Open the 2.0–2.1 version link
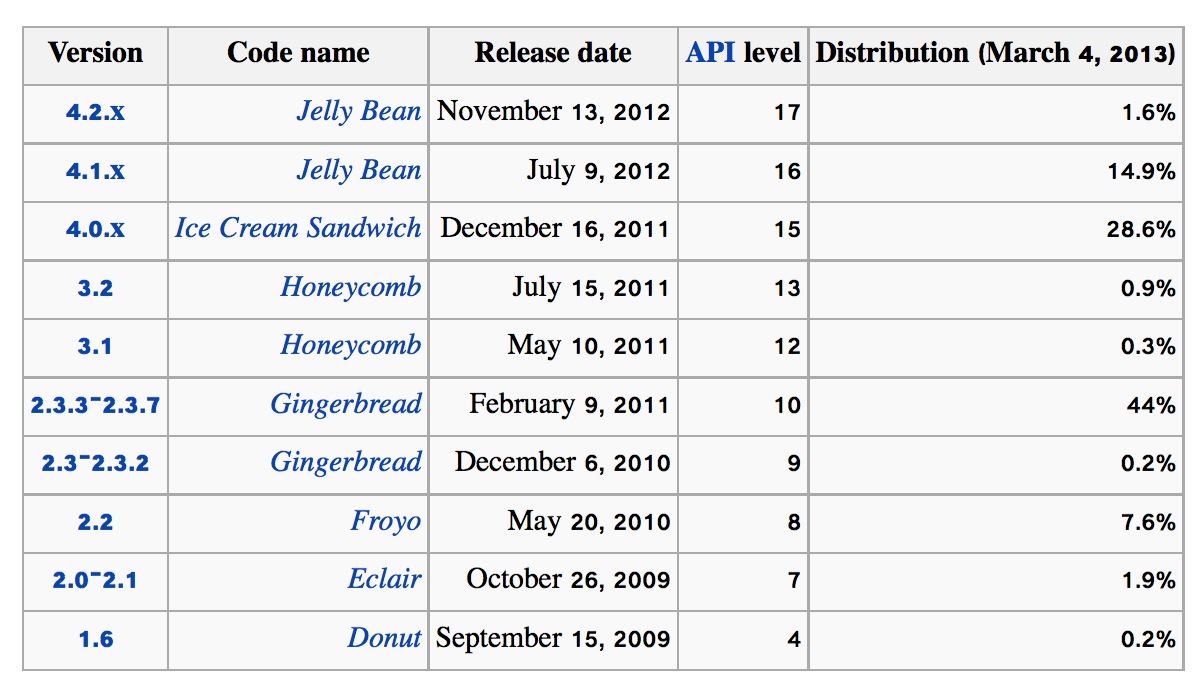Viewport: 1203px width, 681px height. pos(96,580)
